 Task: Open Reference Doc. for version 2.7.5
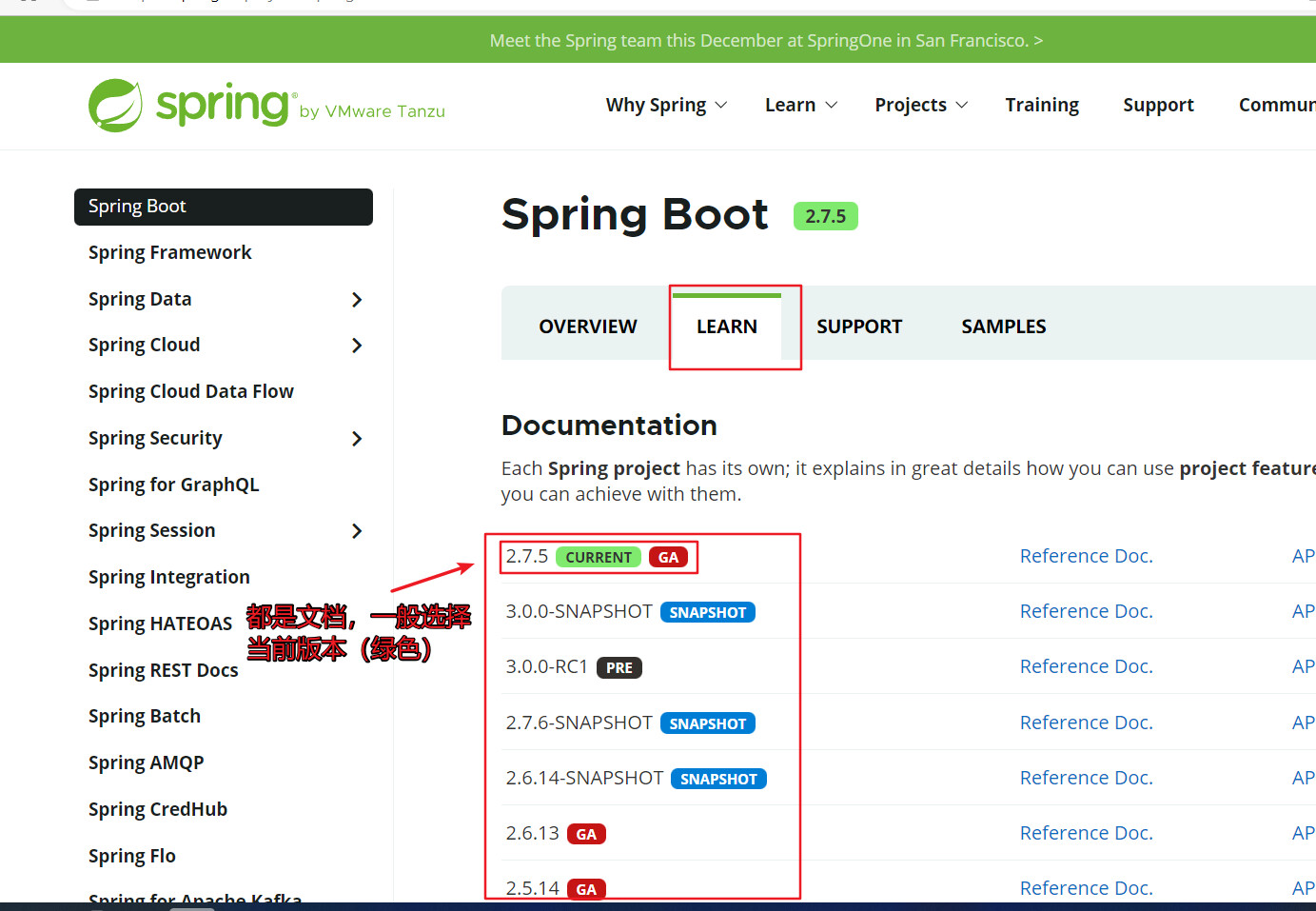1087,556
